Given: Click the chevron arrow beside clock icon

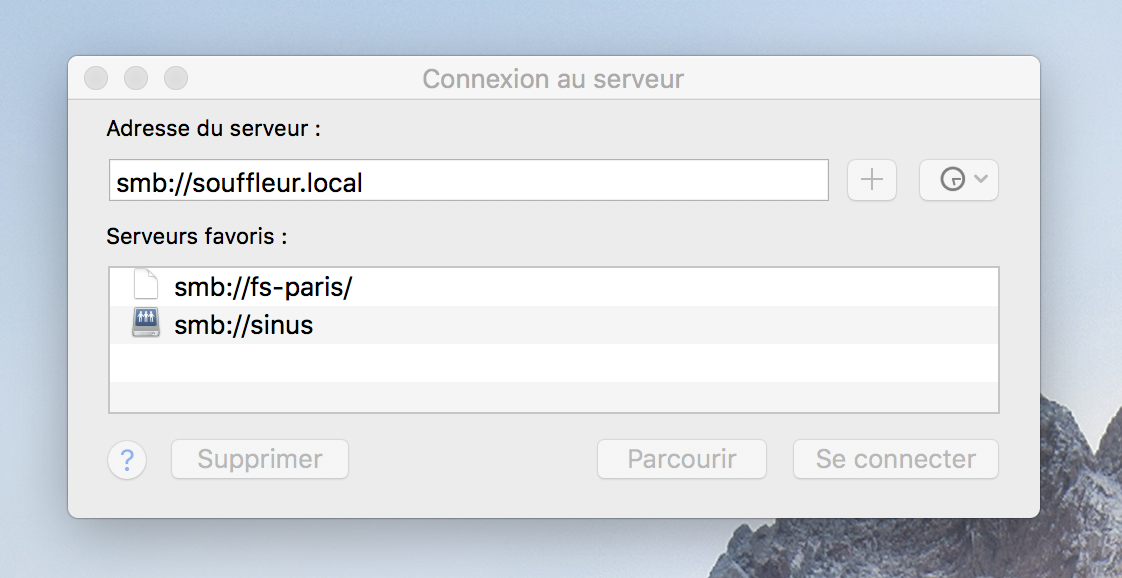Looking at the screenshot, I should click(x=981, y=179).
